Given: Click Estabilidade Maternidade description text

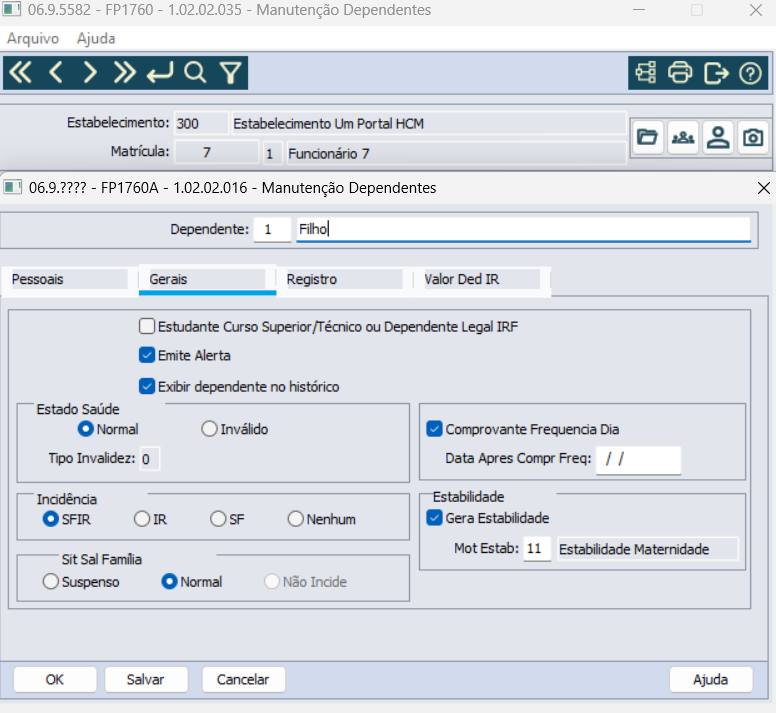Looking at the screenshot, I should 634,549.
